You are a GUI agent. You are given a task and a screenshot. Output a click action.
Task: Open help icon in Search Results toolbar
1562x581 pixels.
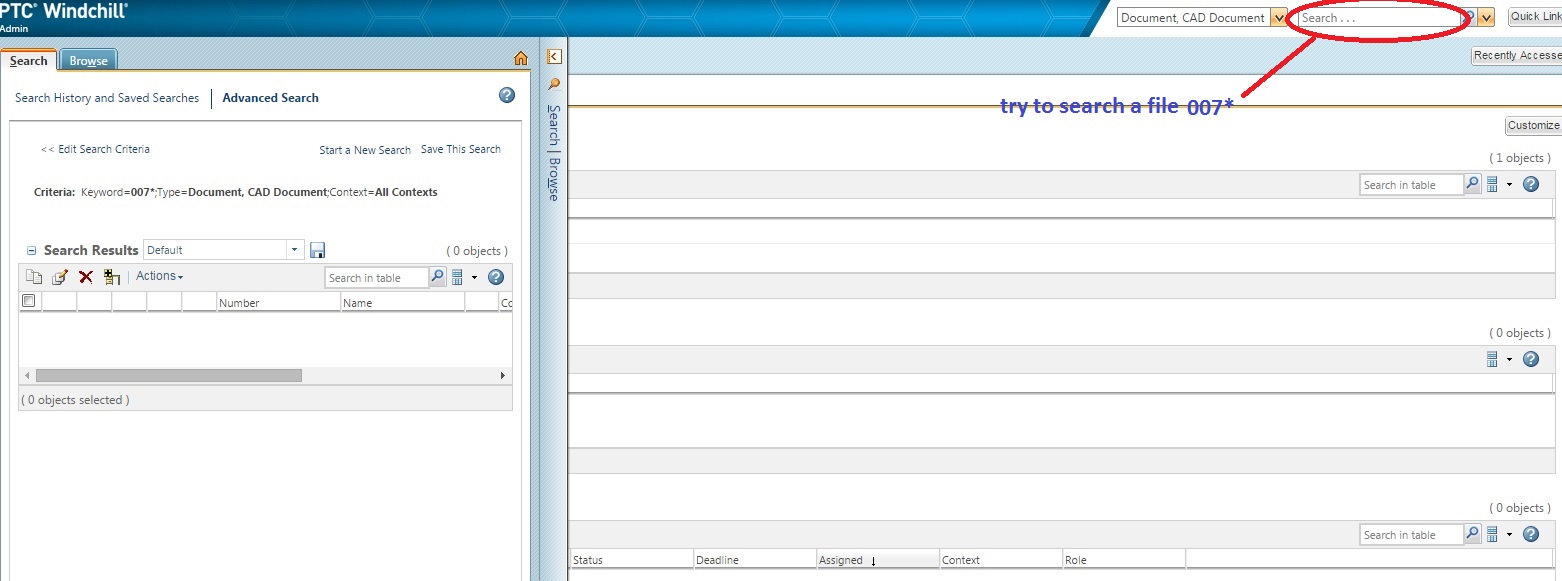(x=495, y=277)
